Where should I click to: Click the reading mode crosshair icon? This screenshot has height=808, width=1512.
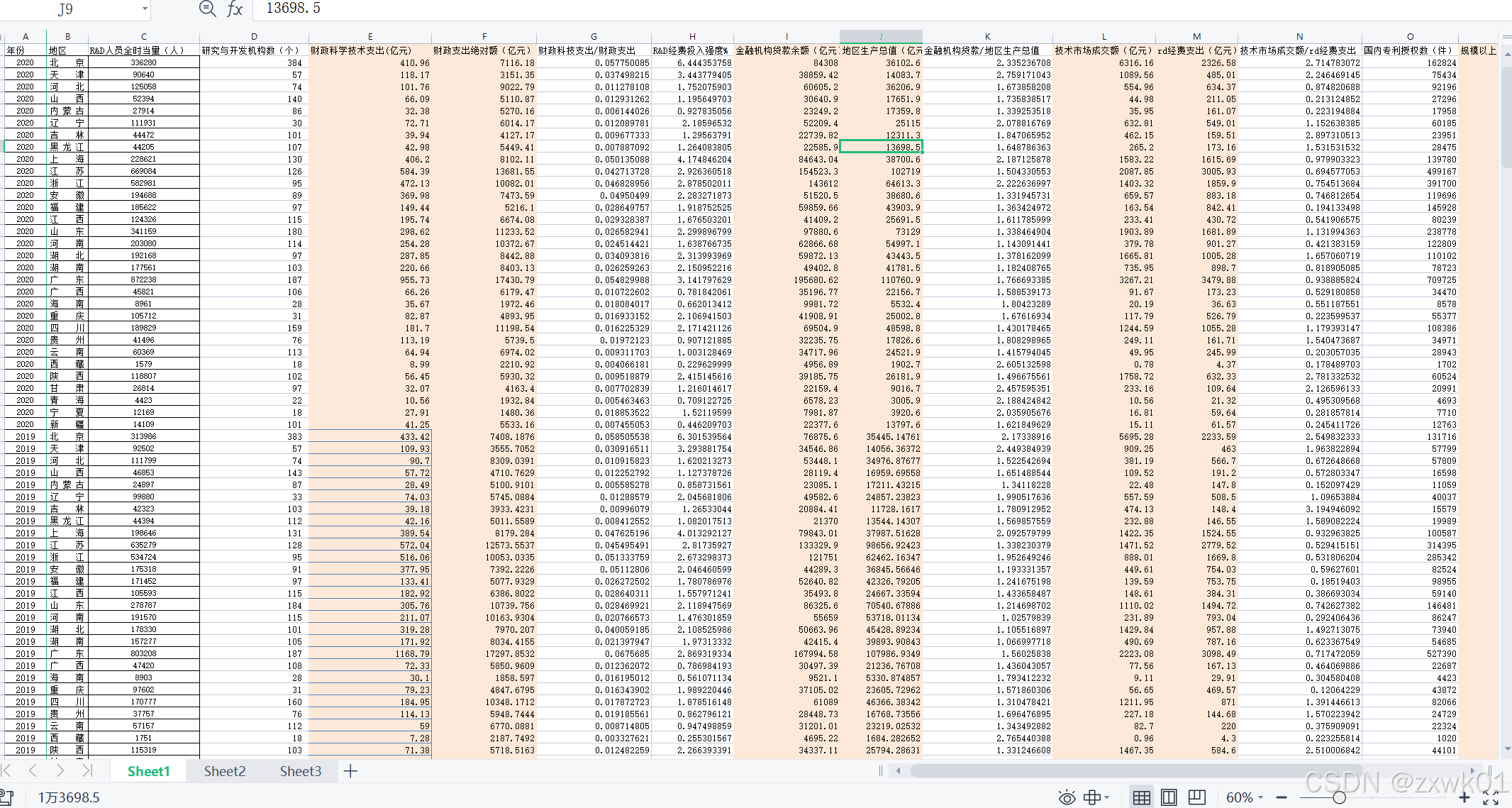[x=1091, y=797]
